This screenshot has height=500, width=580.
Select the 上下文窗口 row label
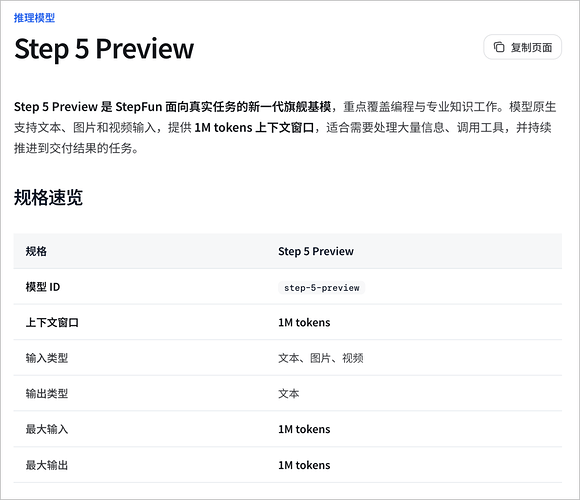point(52,322)
